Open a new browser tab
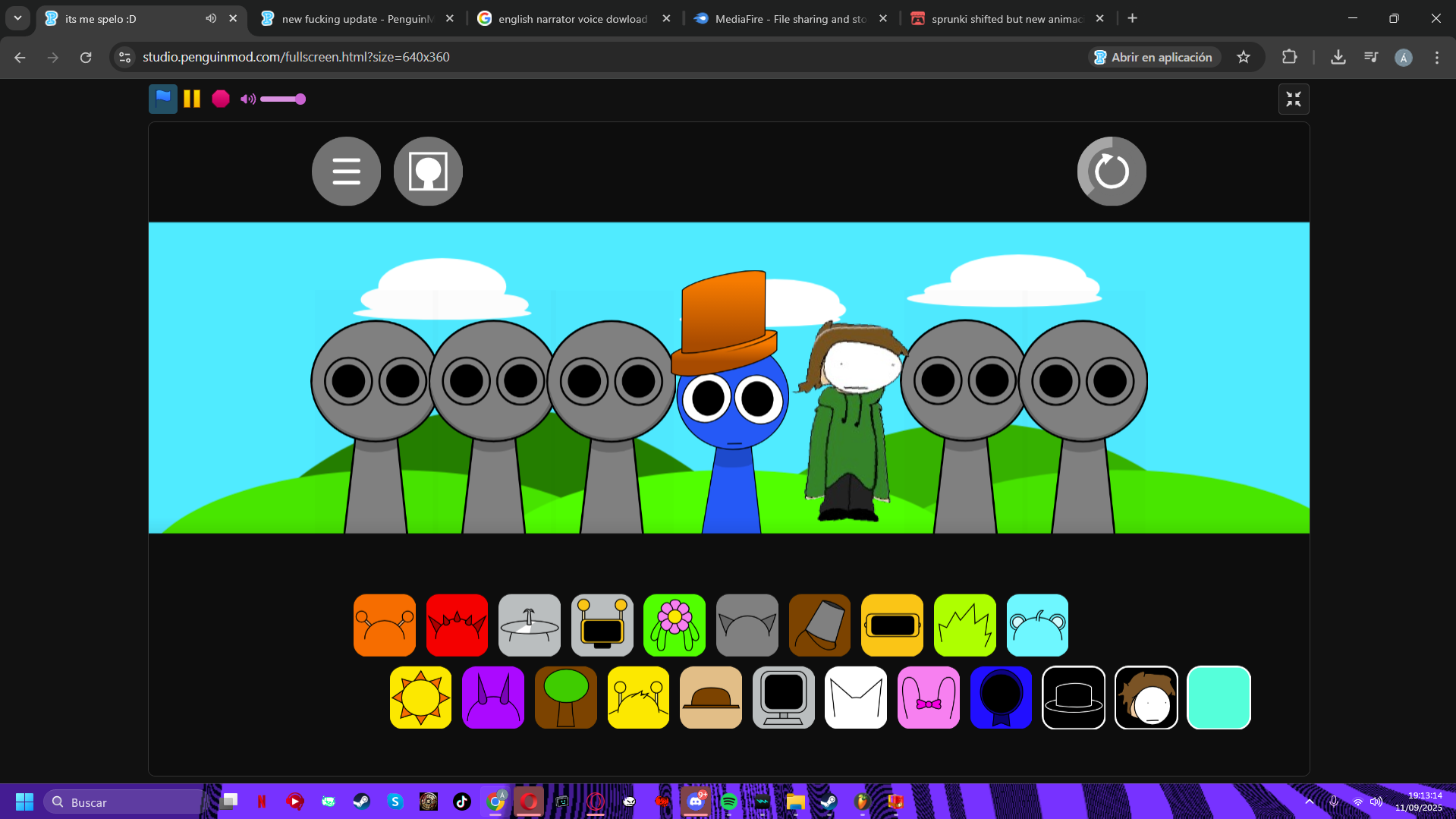Image resolution: width=1456 pixels, height=819 pixels. (x=1132, y=18)
